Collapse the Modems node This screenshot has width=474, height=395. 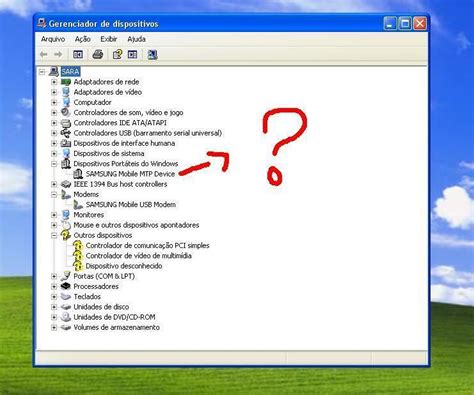tap(54, 194)
